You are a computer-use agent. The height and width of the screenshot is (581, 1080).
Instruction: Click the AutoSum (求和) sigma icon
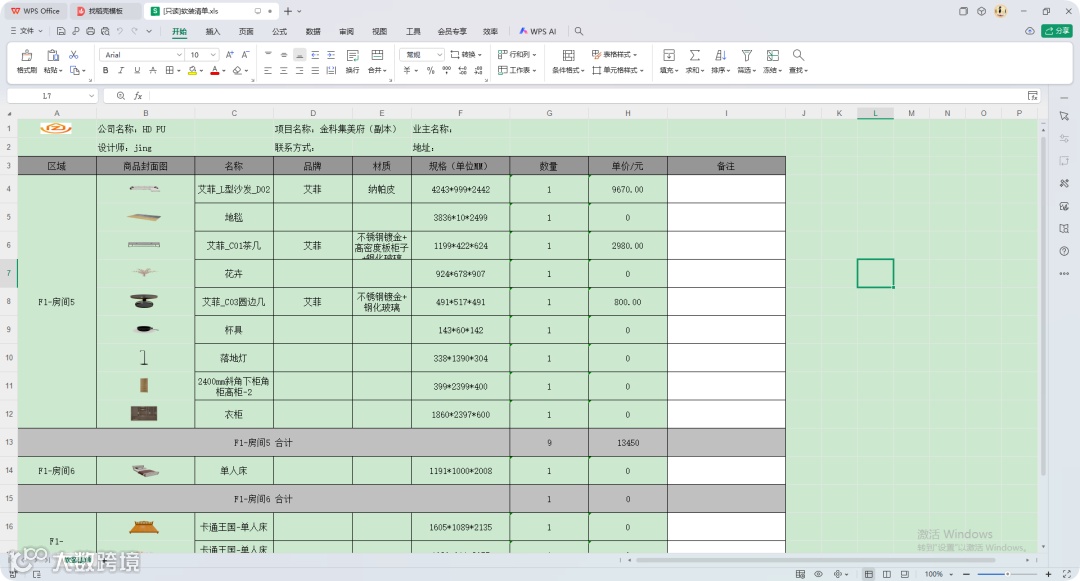[694, 56]
